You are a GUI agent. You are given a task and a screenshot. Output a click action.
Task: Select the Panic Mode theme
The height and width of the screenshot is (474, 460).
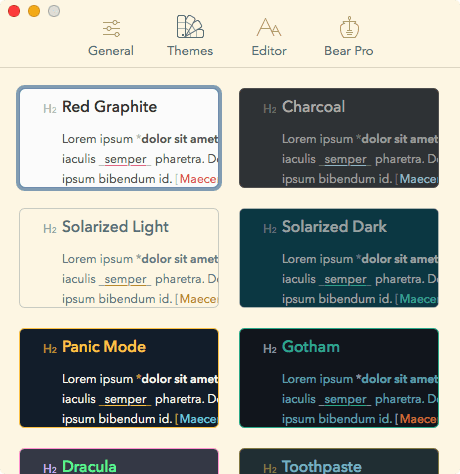tap(119, 378)
